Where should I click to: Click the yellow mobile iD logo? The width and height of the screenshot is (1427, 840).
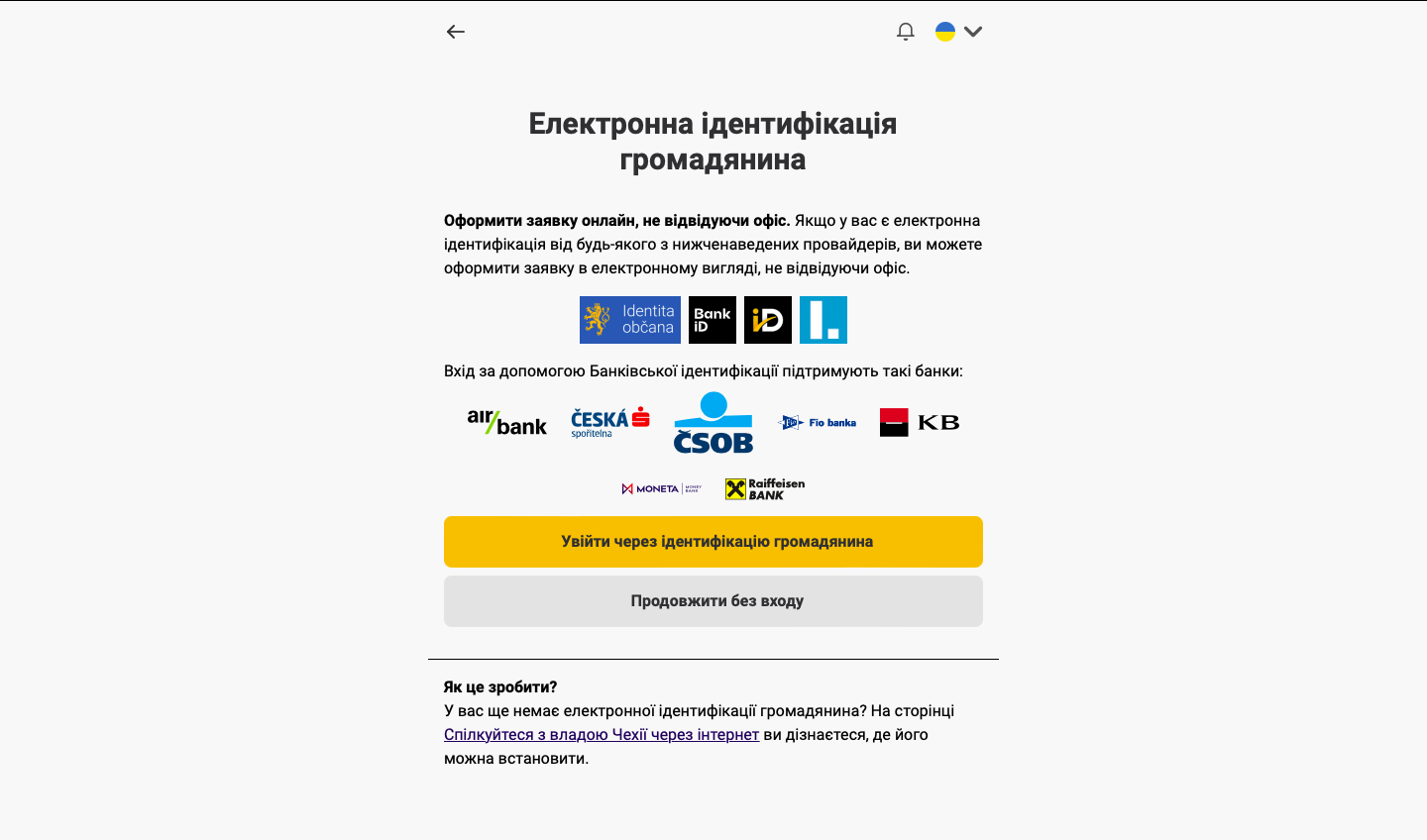point(768,320)
